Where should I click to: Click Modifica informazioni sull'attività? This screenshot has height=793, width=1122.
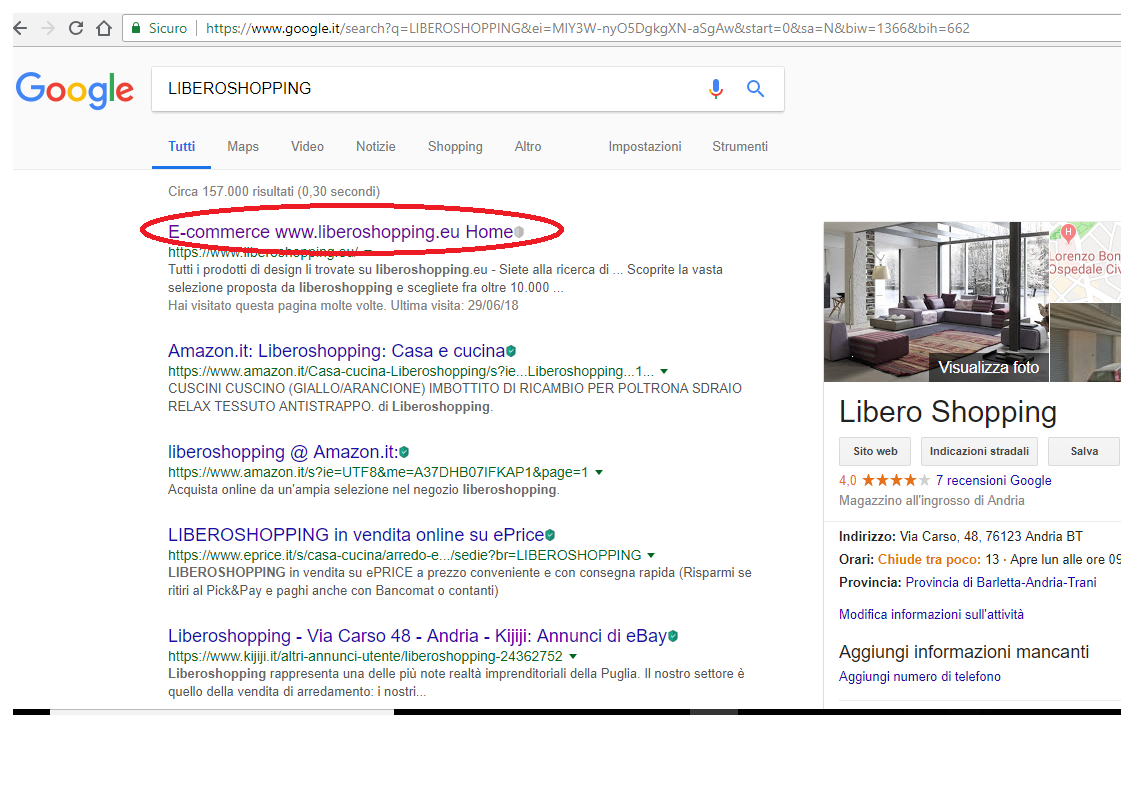point(931,614)
